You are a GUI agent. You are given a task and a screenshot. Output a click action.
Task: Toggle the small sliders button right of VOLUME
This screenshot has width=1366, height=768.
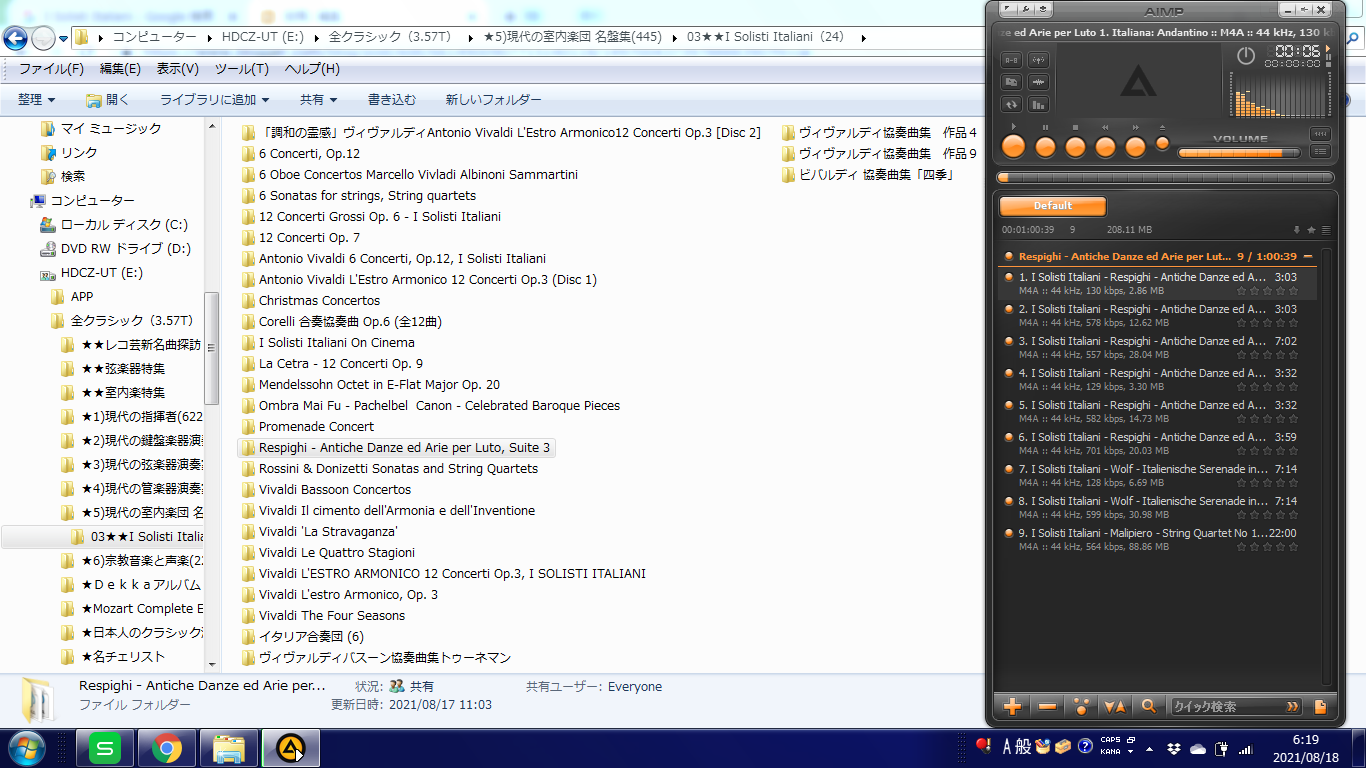tap(1321, 134)
